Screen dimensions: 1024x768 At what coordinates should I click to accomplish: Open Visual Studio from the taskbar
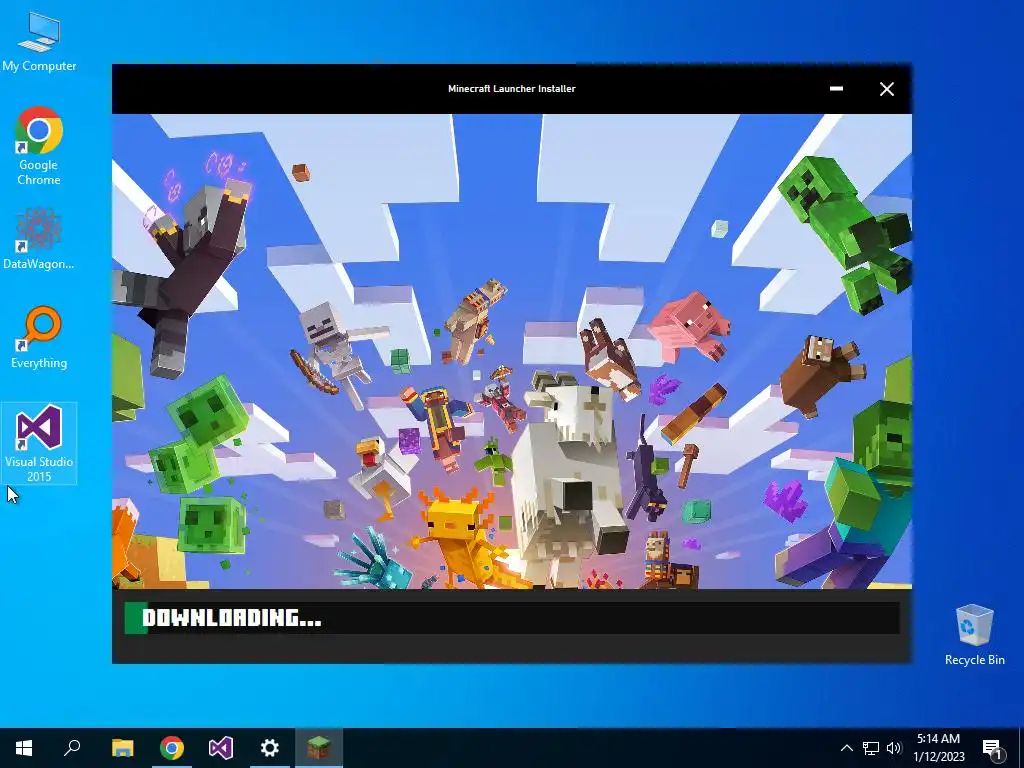click(x=221, y=748)
